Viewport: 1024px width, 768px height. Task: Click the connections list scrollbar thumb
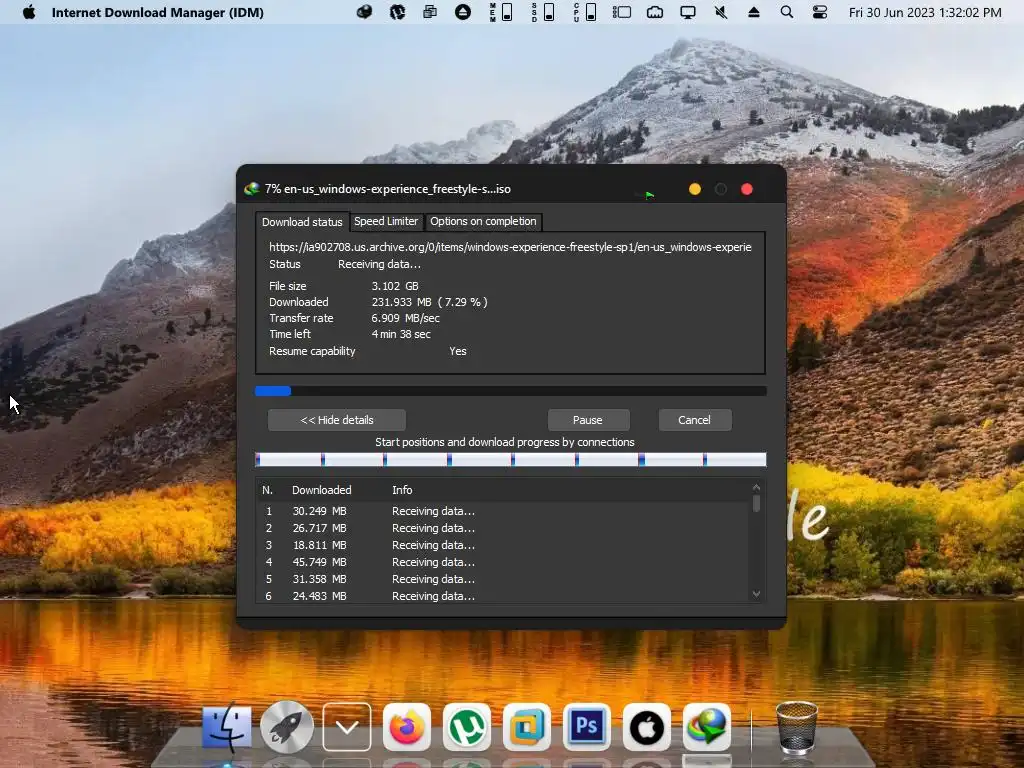tap(756, 503)
